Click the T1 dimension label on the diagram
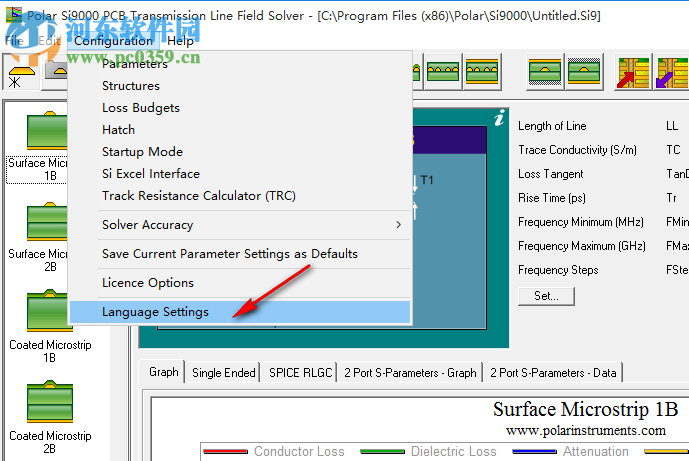Viewport: 689px width, 461px height. click(427, 180)
